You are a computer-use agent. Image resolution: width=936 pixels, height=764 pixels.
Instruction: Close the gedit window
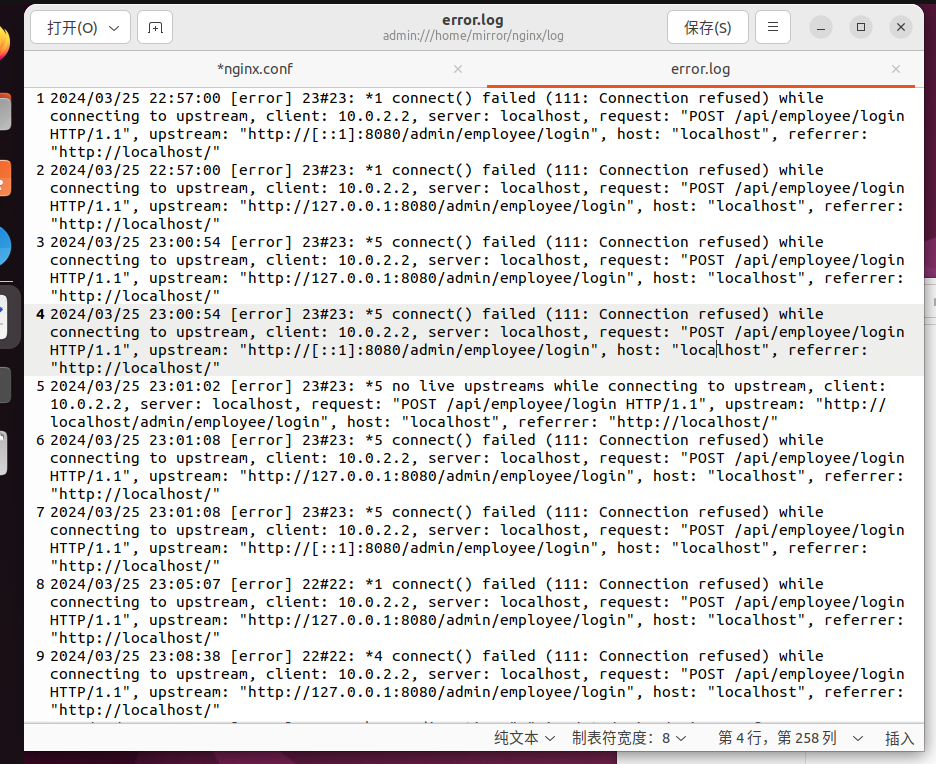(901, 27)
